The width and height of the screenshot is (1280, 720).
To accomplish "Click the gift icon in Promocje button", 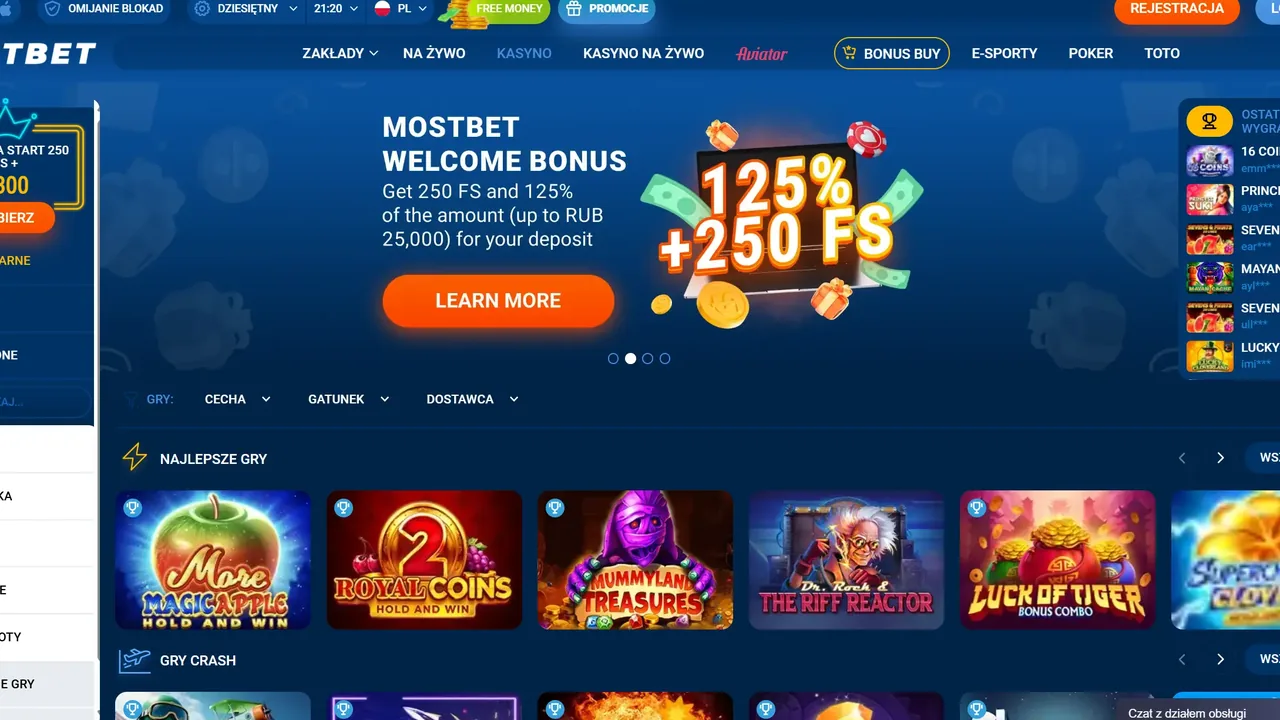I will pos(573,8).
